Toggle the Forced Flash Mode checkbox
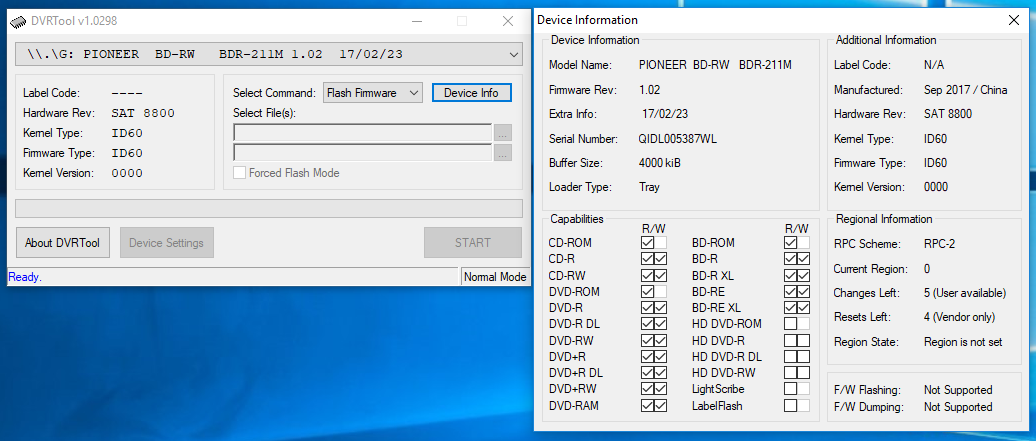This screenshot has width=1036, height=441. click(240, 173)
